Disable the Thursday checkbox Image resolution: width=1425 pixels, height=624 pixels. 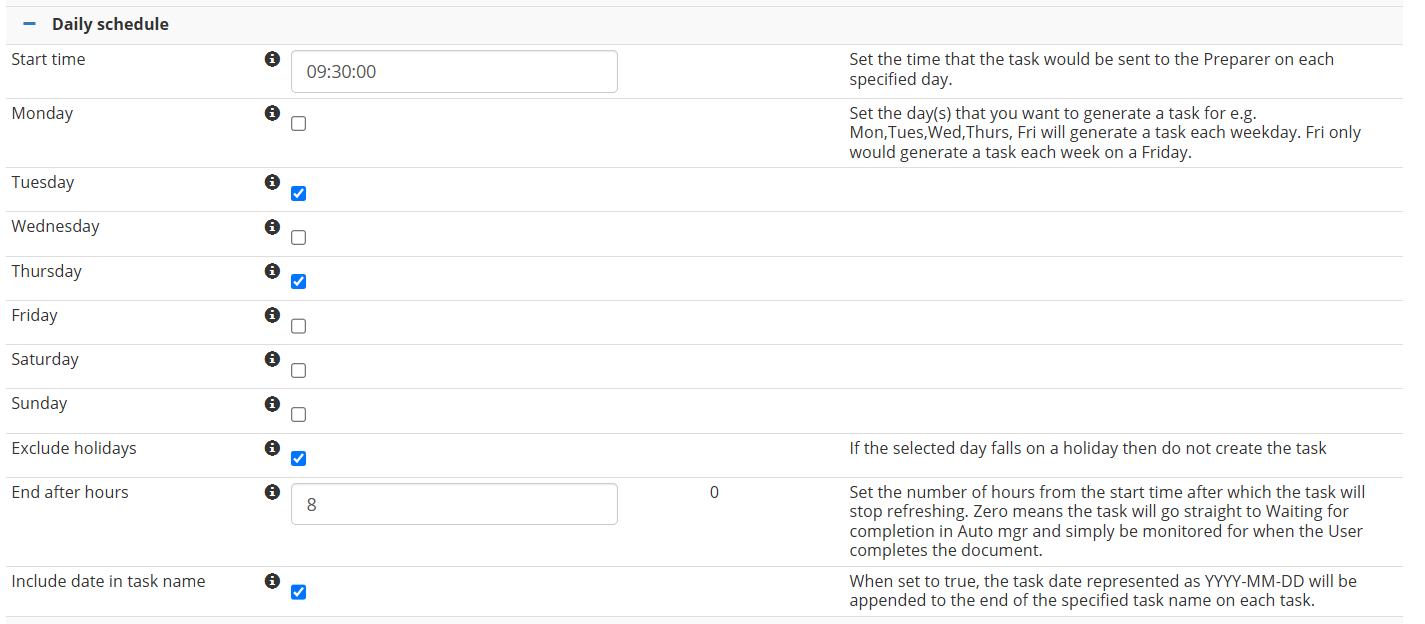[x=298, y=282]
